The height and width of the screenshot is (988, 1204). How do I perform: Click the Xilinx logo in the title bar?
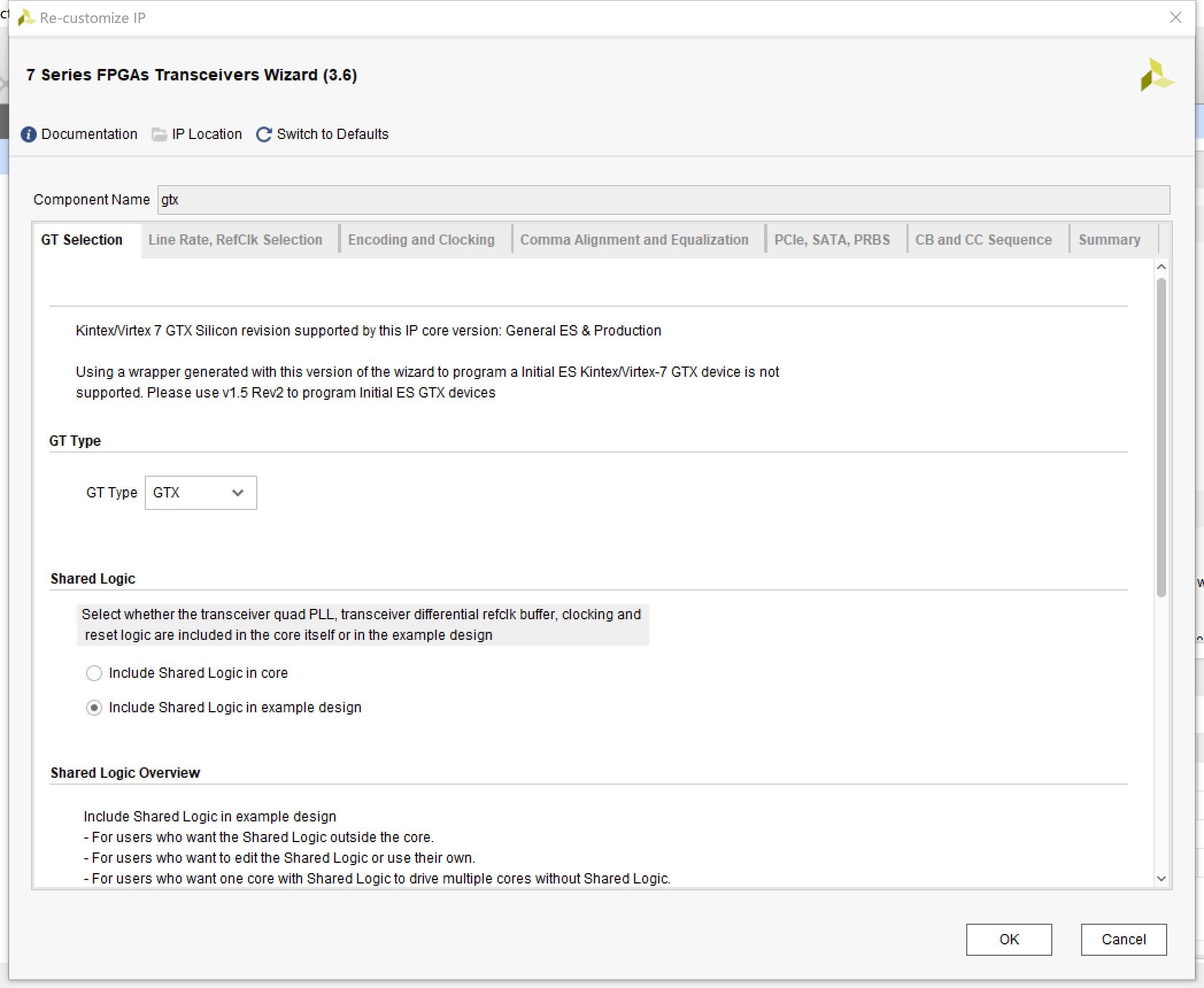26,18
